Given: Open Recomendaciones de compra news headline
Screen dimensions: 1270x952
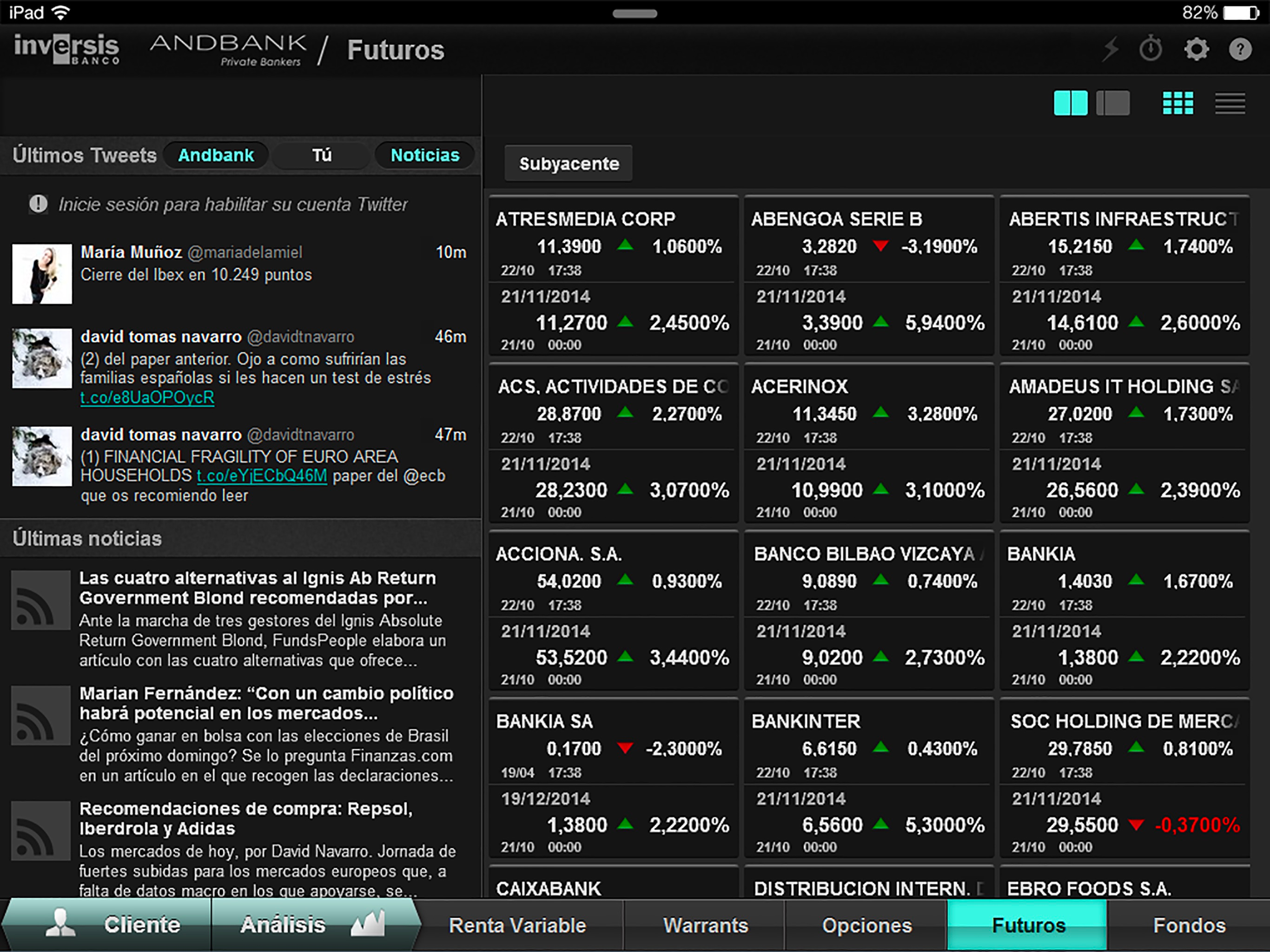Looking at the screenshot, I should 246,819.
